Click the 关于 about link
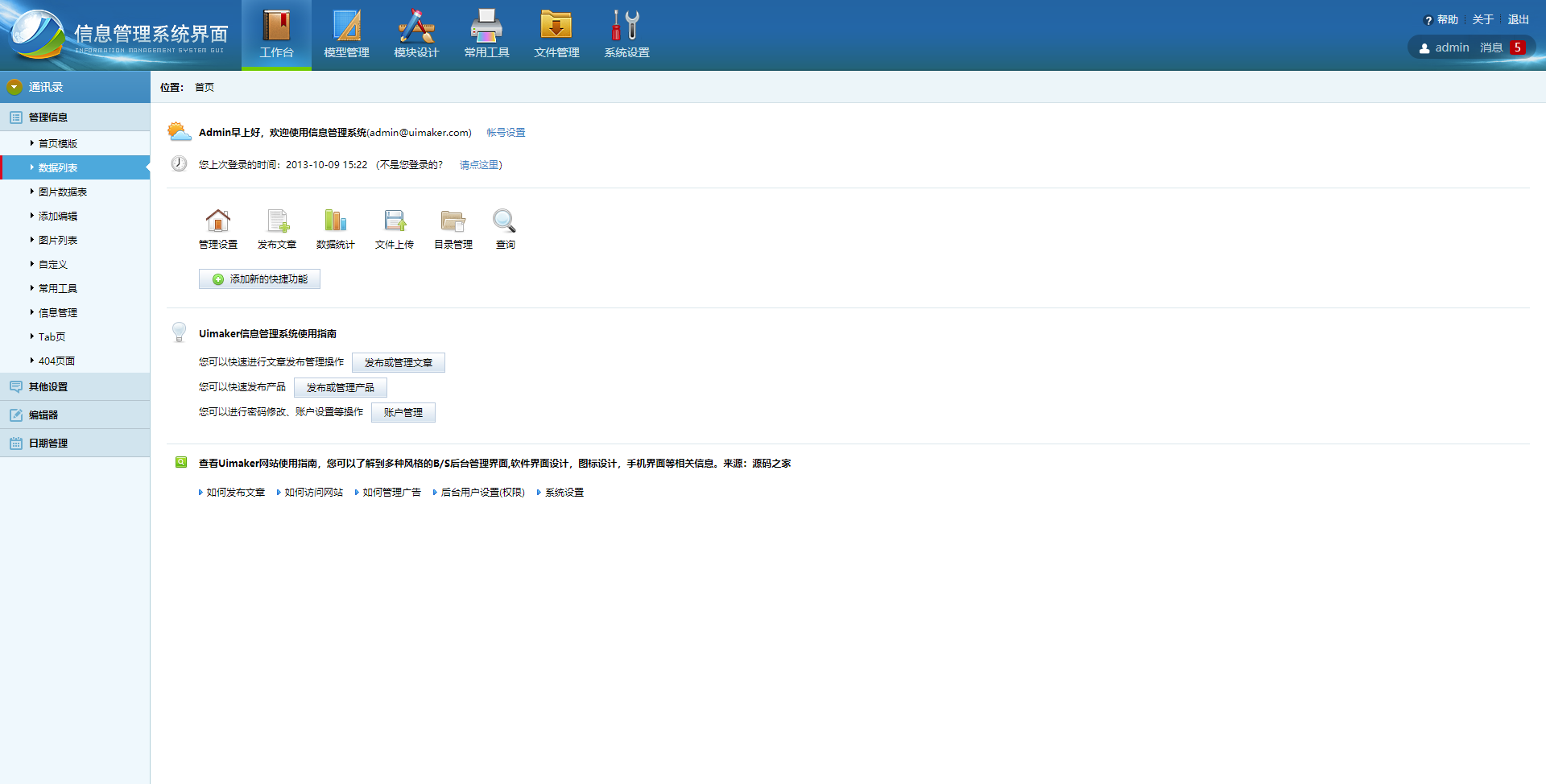This screenshot has width=1546, height=784. [x=1483, y=20]
